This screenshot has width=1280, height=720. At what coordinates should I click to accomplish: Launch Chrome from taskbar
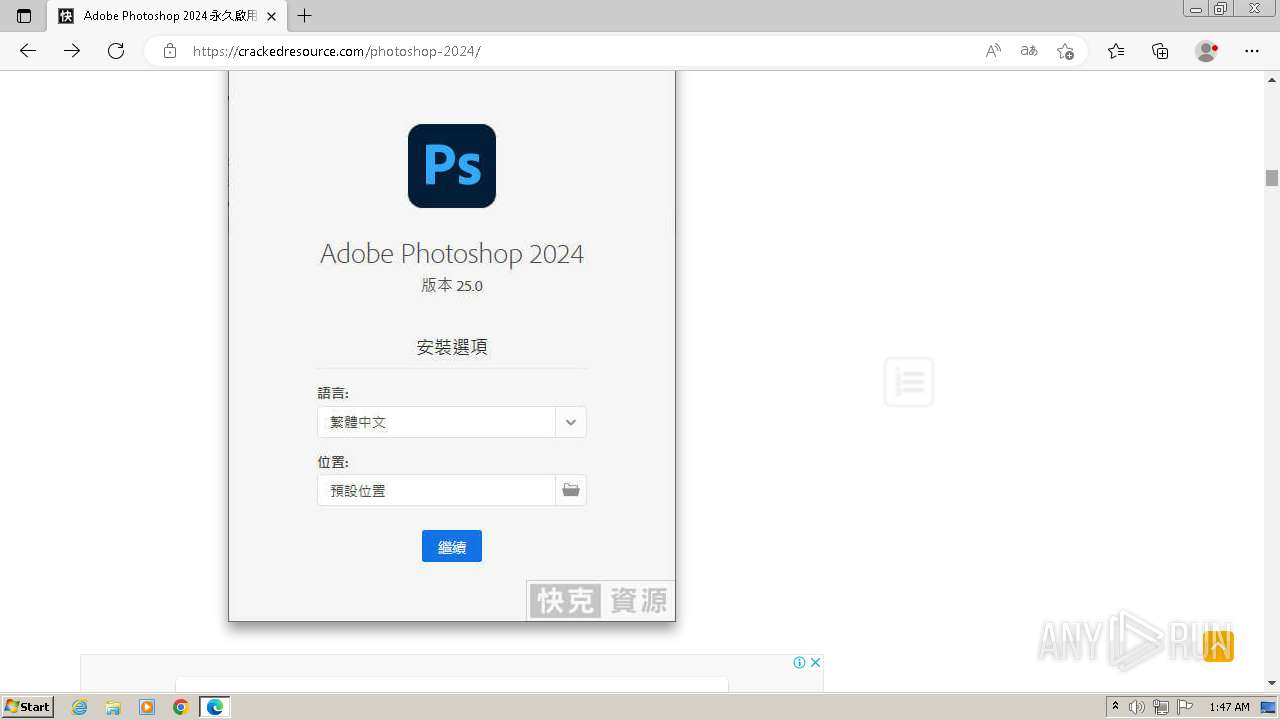(181, 707)
